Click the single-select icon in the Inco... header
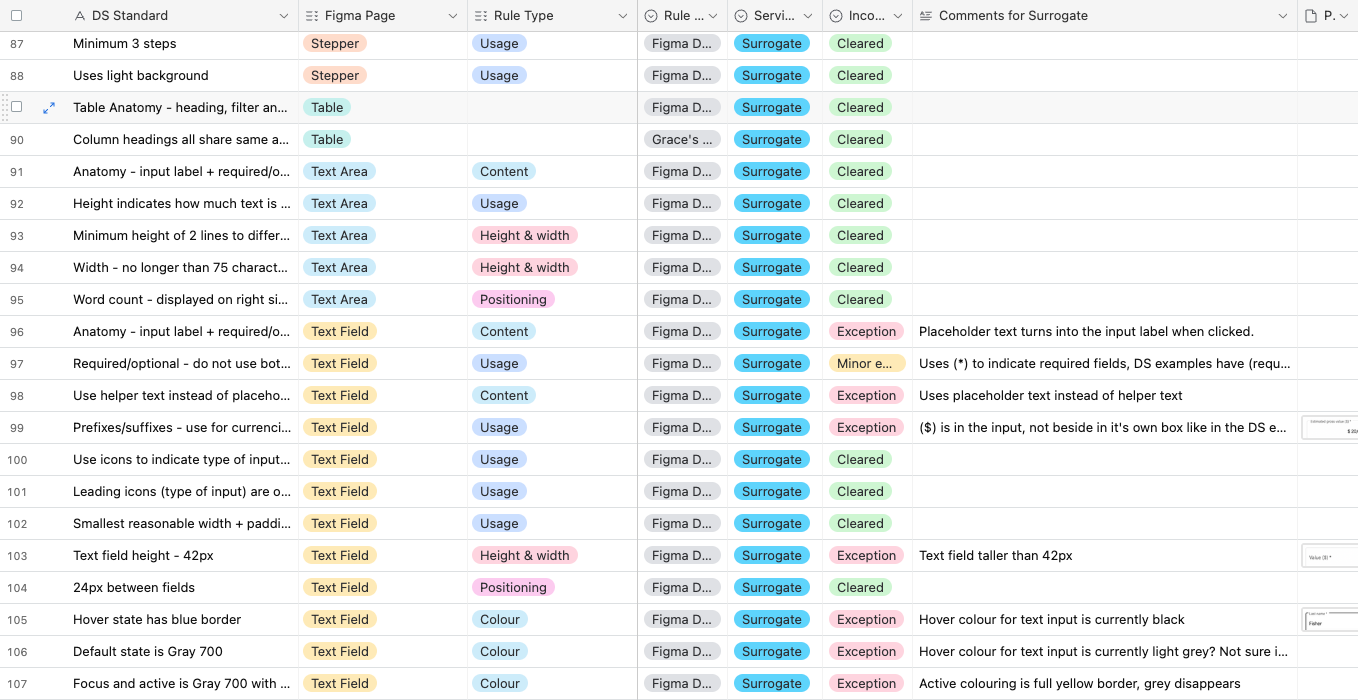Image resolution: width=1358 pixels, height=700 pixels. click(x=836, y=16)
